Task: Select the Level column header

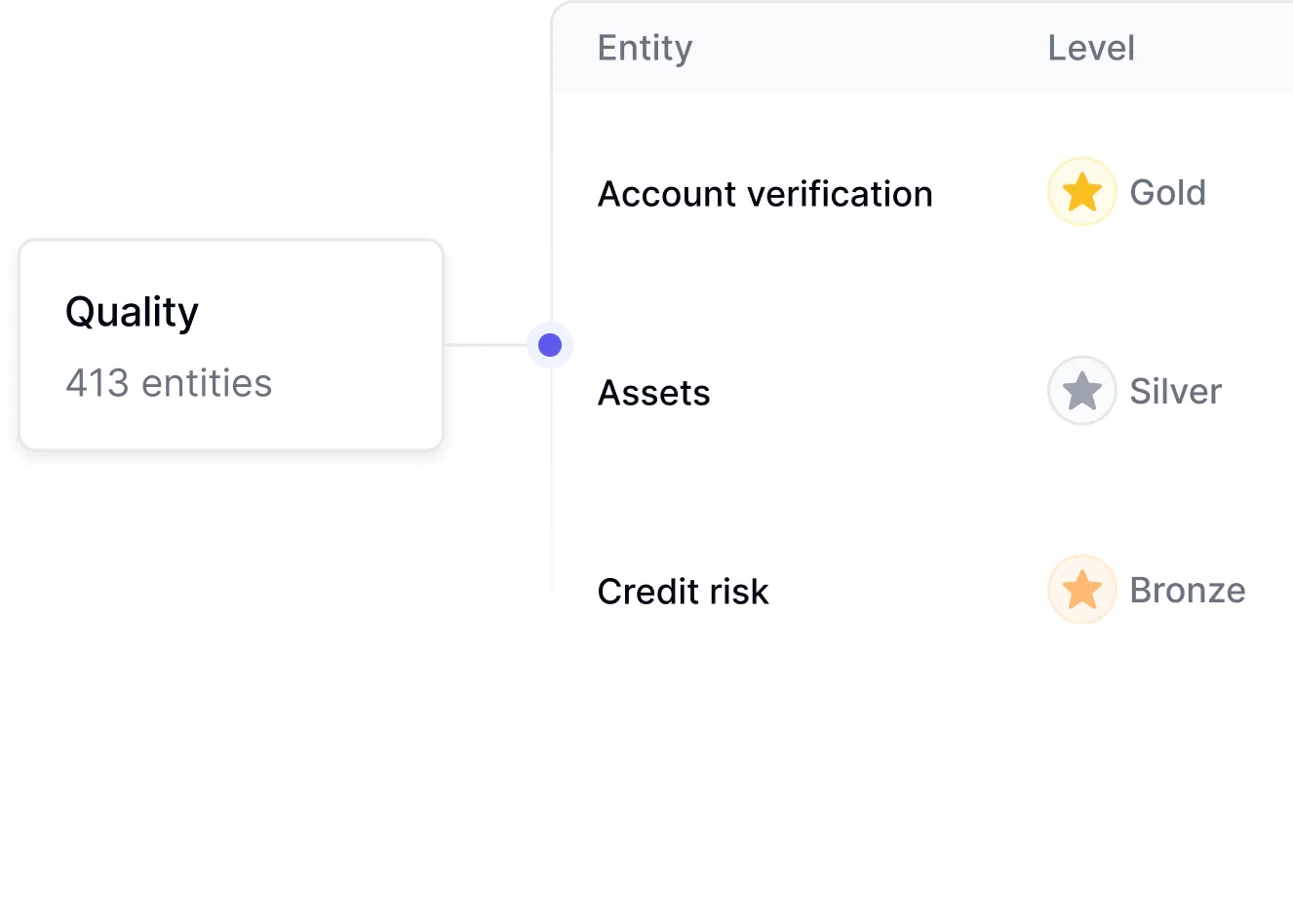Action: pyautogui.click(x=1090, y=47)
